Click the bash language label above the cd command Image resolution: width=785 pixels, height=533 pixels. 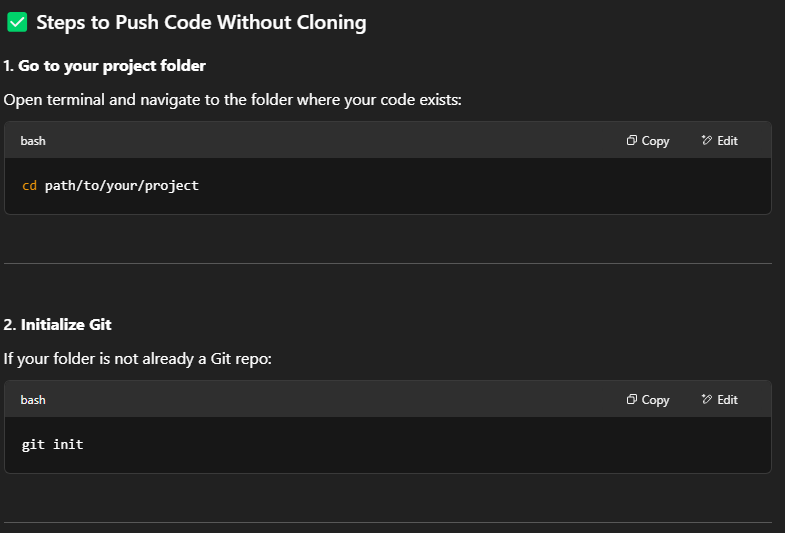tap(33, 141)
